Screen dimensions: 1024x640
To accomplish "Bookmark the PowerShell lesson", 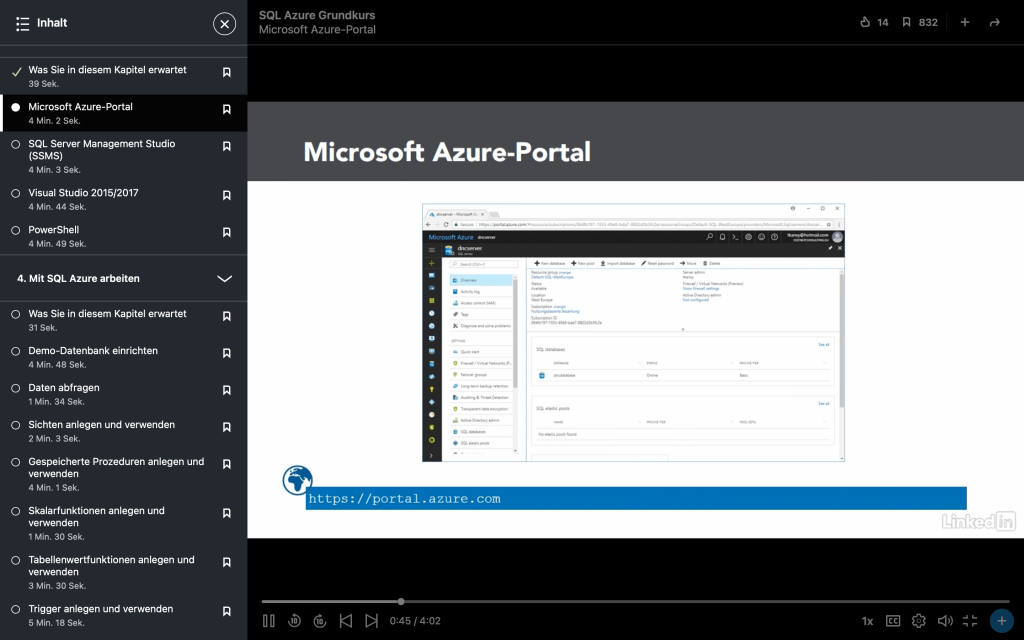I will tap(227, 236).
